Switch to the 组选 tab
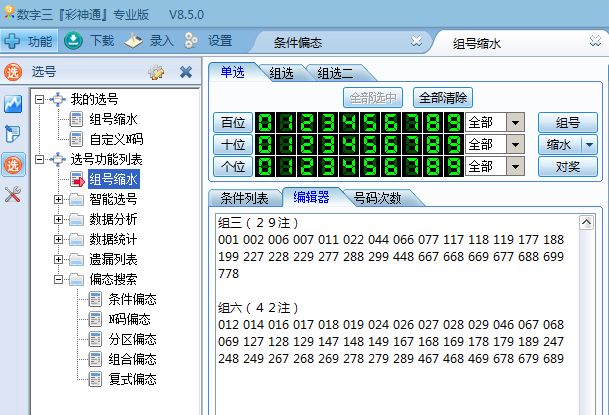Image resolution: width=609 pixels, height=415 pixels. tap(288, 73)
